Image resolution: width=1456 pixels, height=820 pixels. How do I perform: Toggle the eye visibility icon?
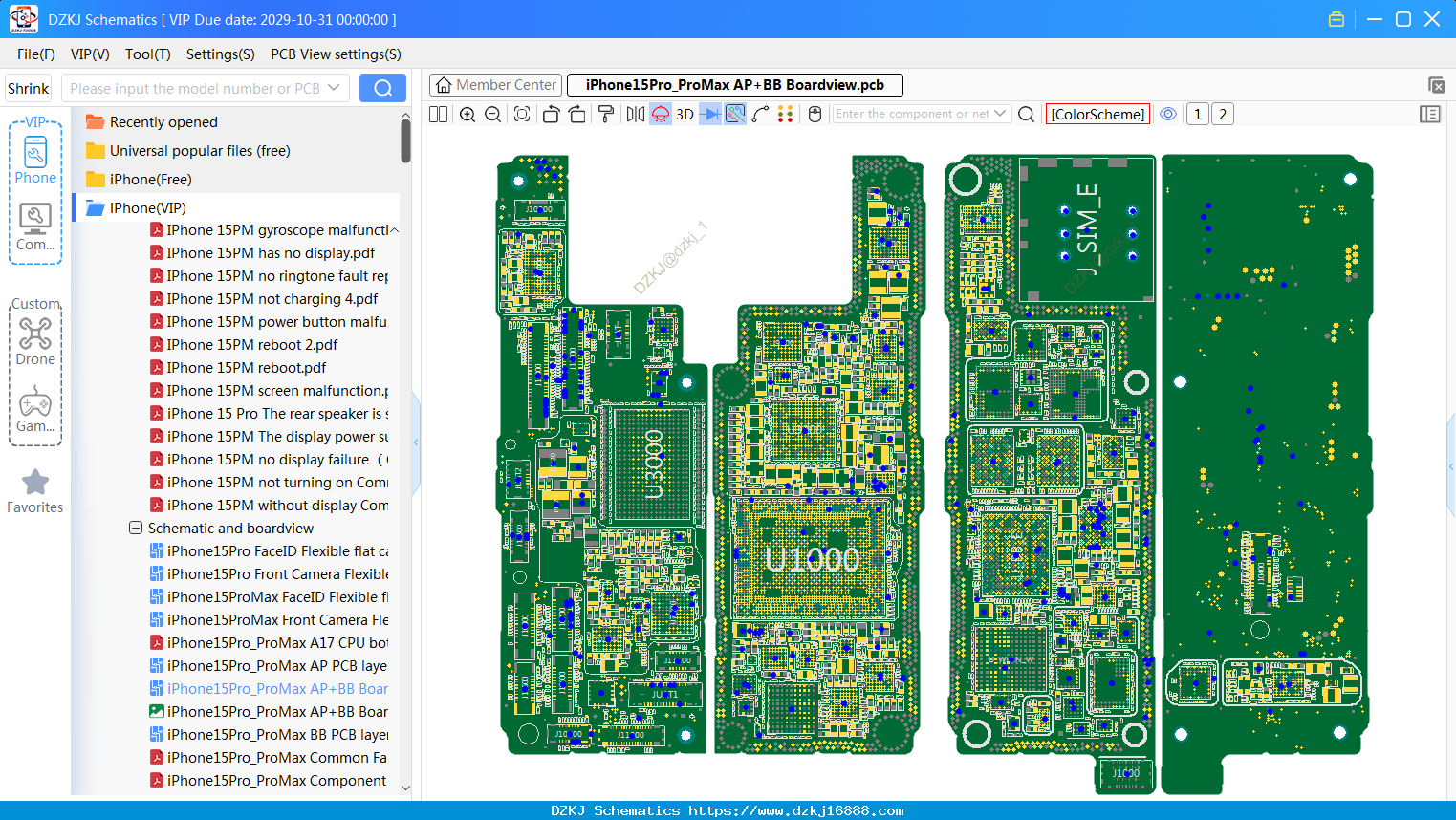1168,114
